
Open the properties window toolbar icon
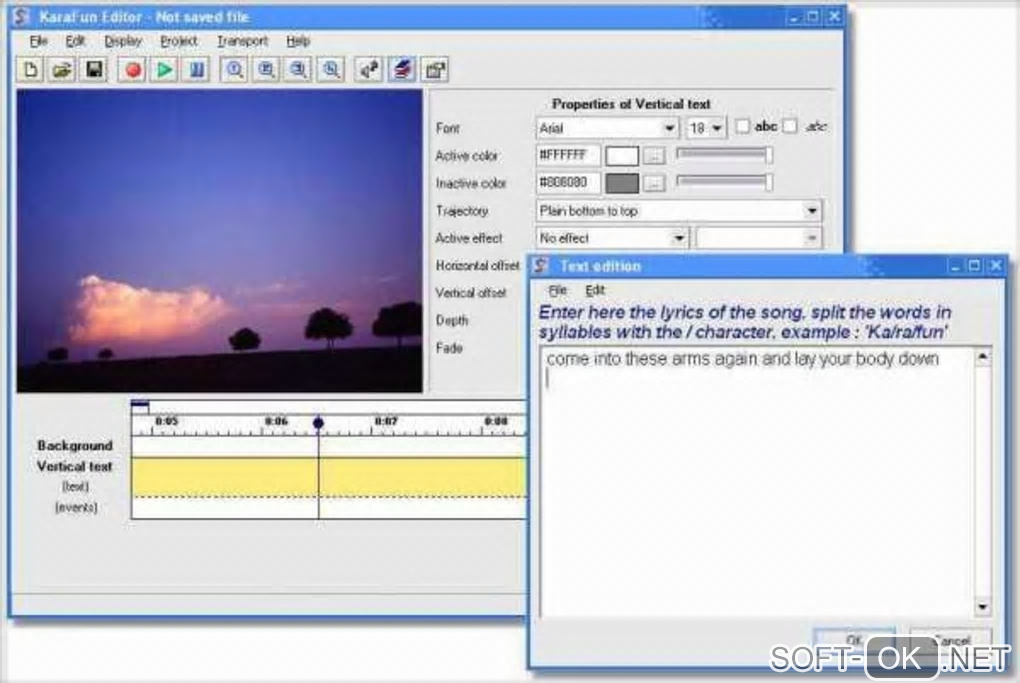coord(435,70)
